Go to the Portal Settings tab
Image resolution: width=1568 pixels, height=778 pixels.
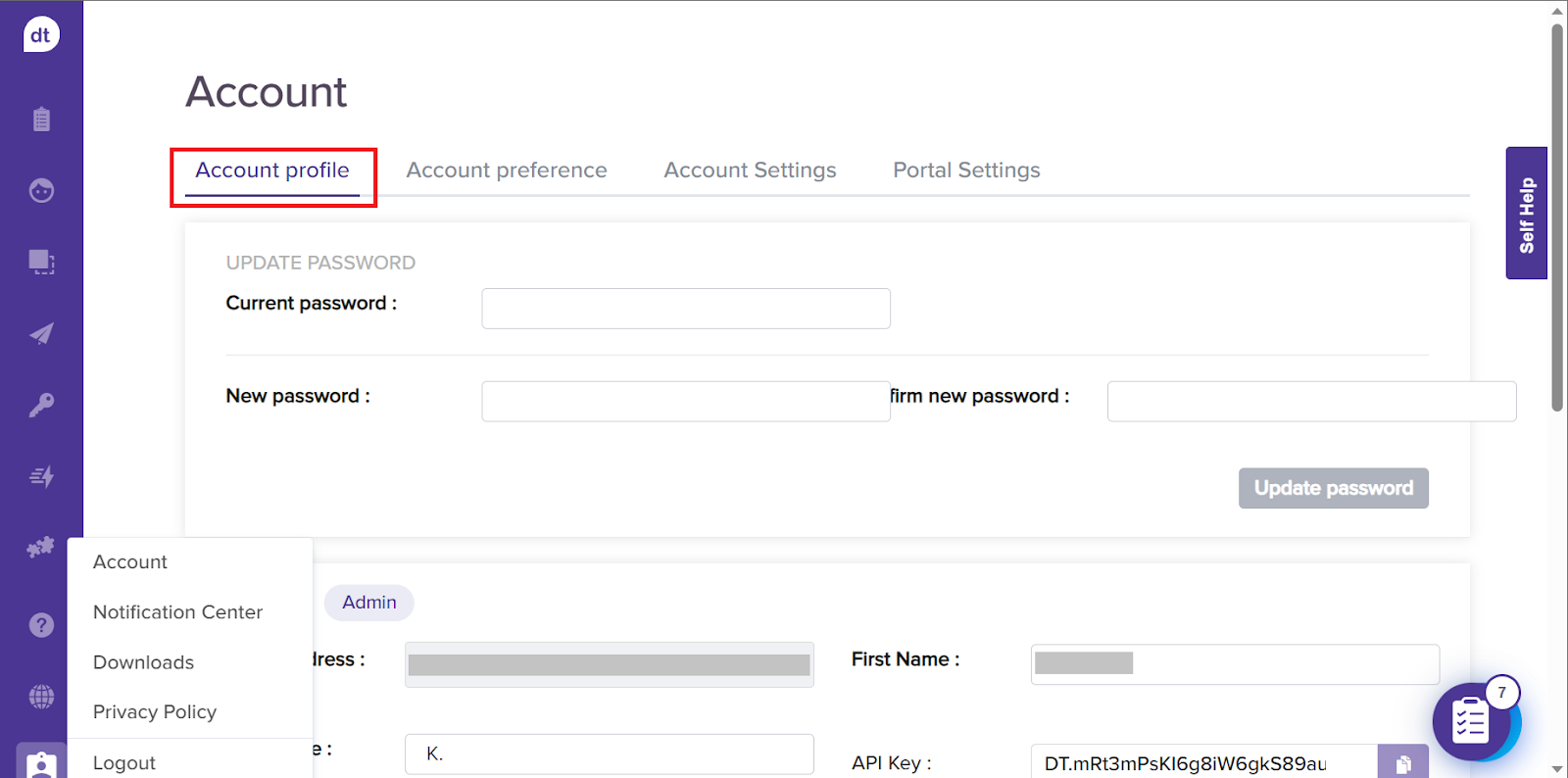coord(966,170)
